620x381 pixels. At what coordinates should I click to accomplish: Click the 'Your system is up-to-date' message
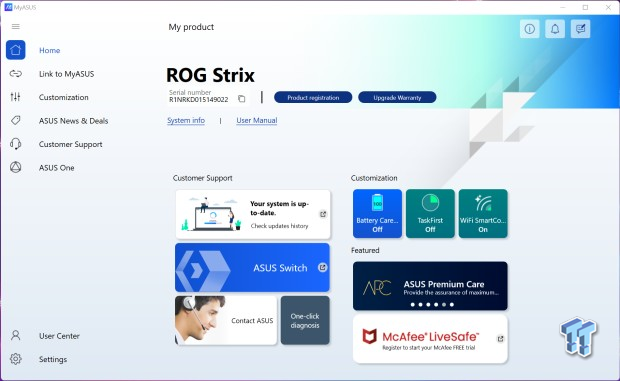pyautogui.click(x=279, y=208)
